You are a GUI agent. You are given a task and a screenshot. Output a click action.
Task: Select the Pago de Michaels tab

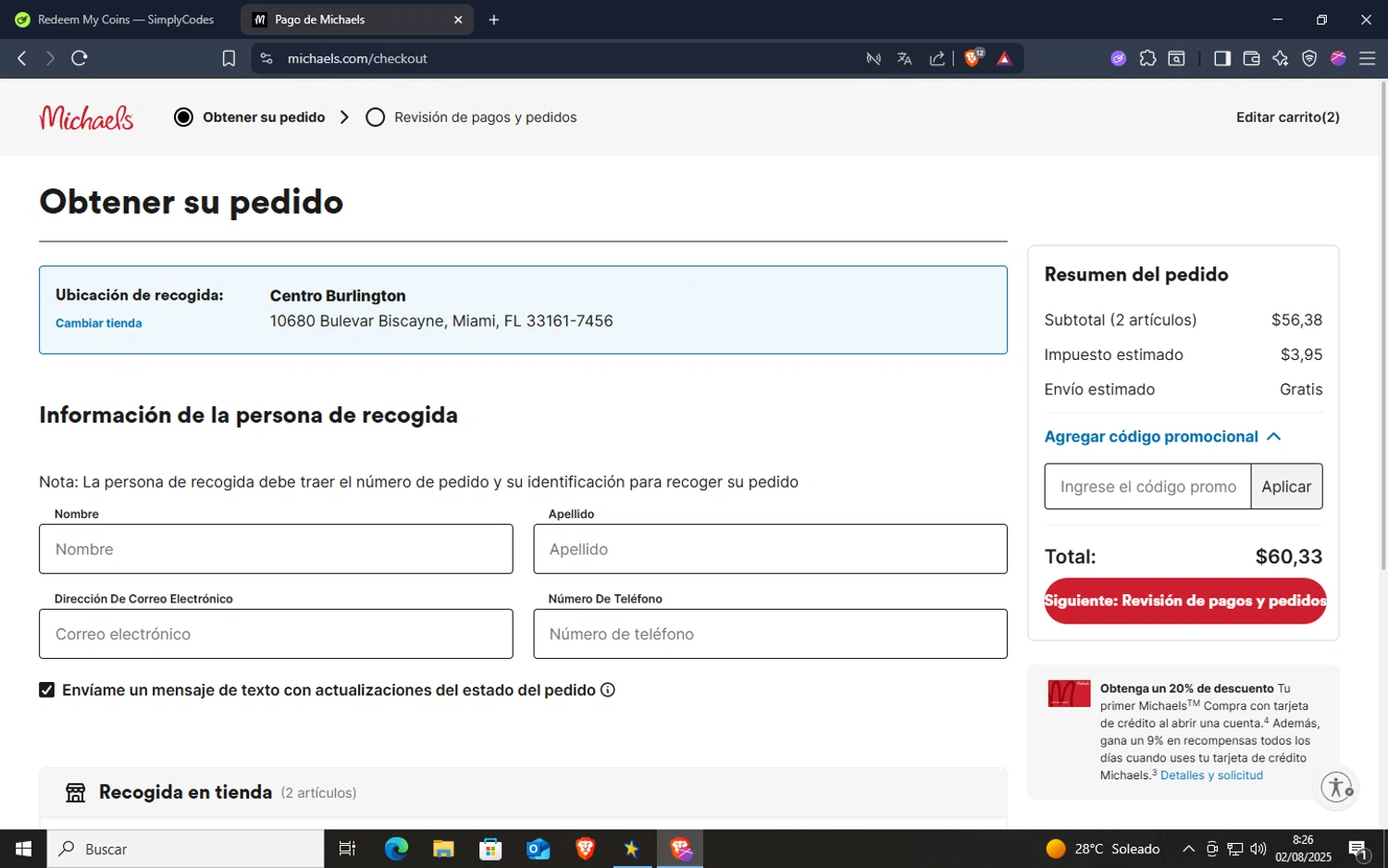(x=357, y=19)
